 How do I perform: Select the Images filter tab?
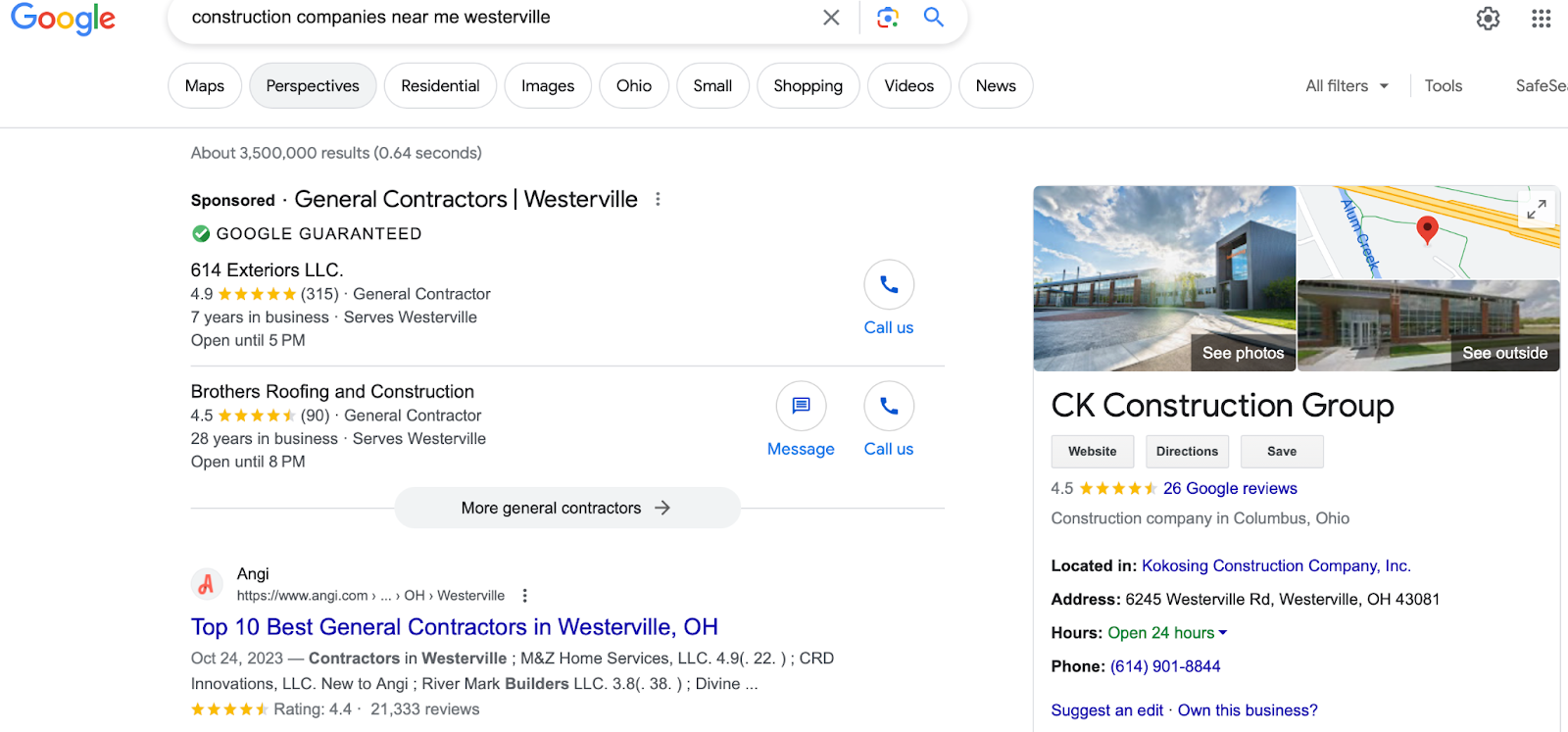[548, 86]
